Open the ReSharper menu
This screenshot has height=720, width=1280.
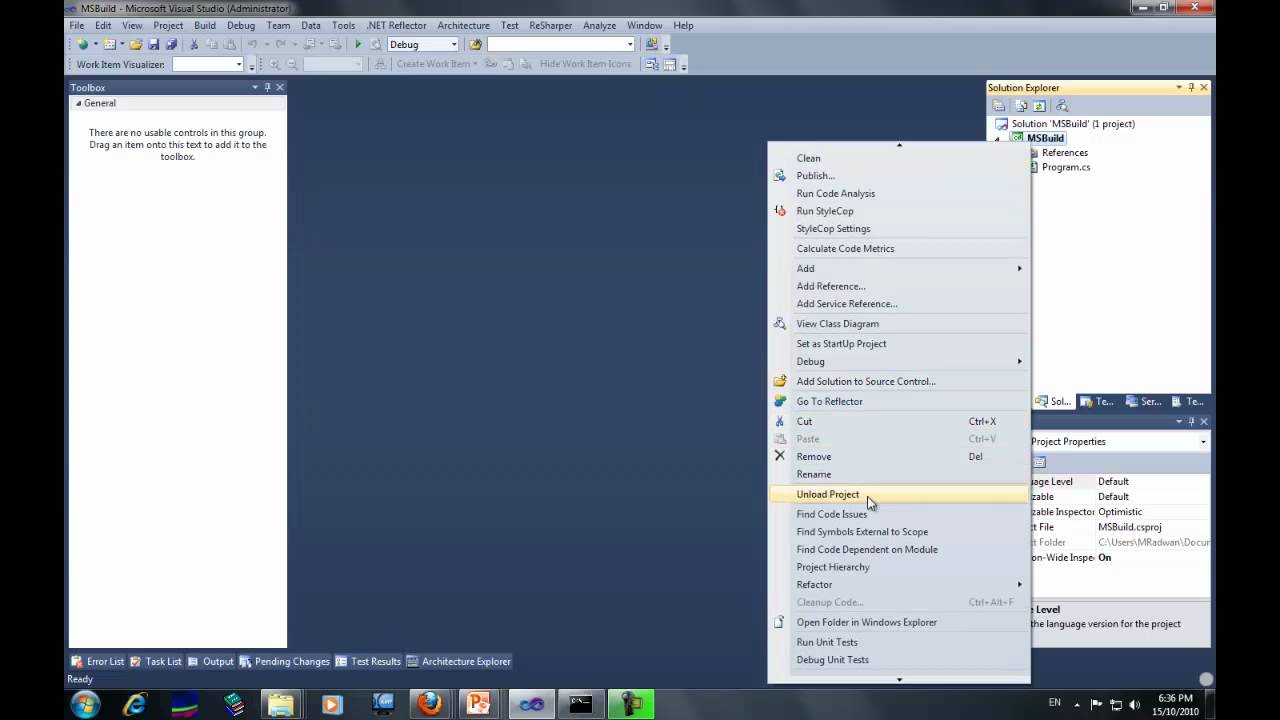(550, 25)
